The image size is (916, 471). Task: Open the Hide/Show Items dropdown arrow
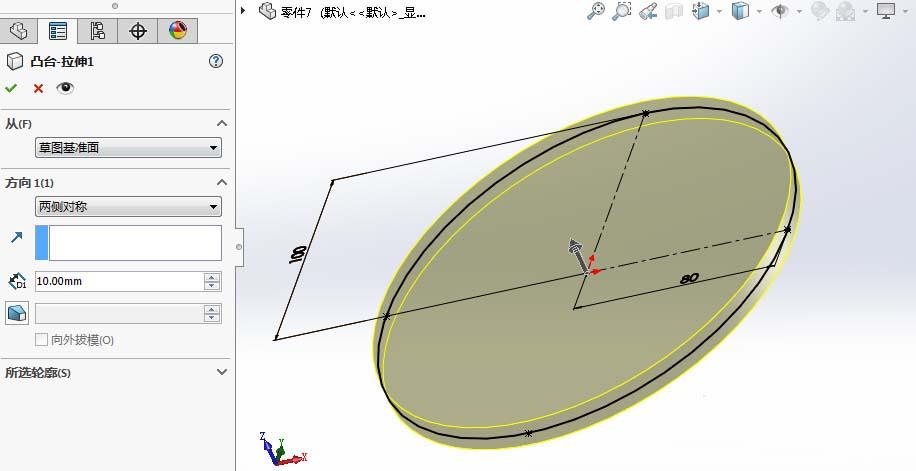[x=799, y=12]
